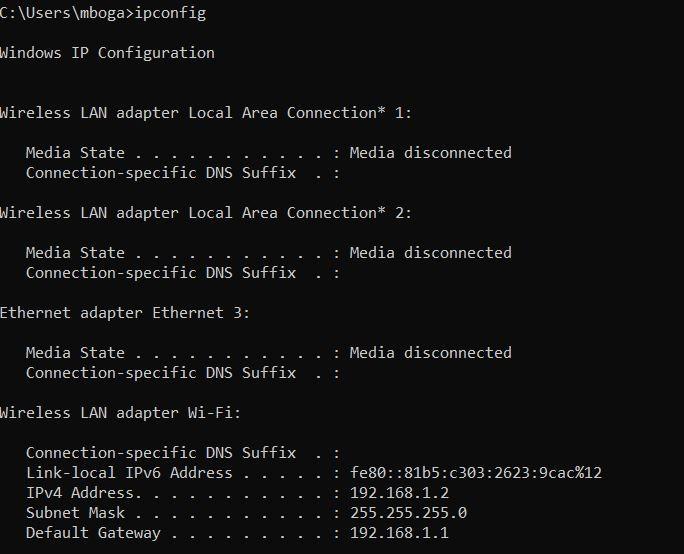Screen dimensions: 684x554
Task: Click Media disconnected under Connection* 2
Action: [431, 253]
